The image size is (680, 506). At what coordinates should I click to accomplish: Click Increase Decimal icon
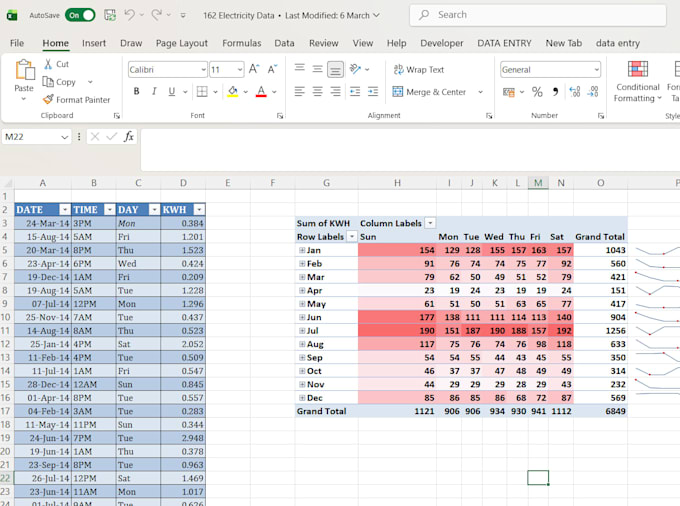point(575,92)
